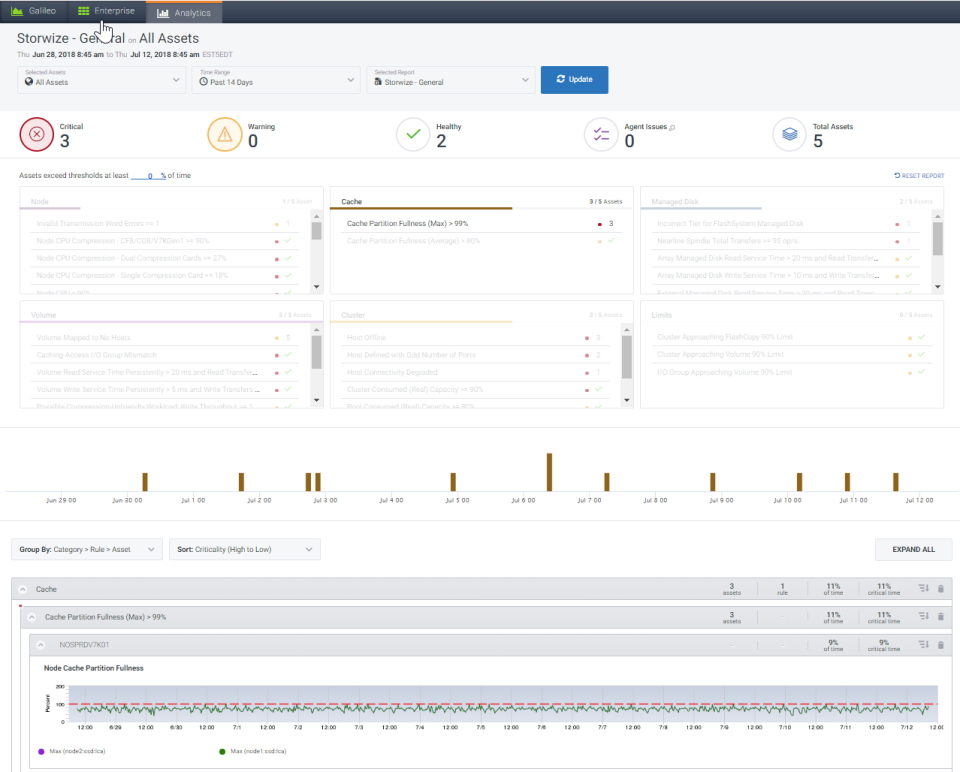Select Incorrect Tier for FlashSystem Managed Disk rule
This screenshot has height=772, width=960.
pyautogui.click(x=787, y=223)
